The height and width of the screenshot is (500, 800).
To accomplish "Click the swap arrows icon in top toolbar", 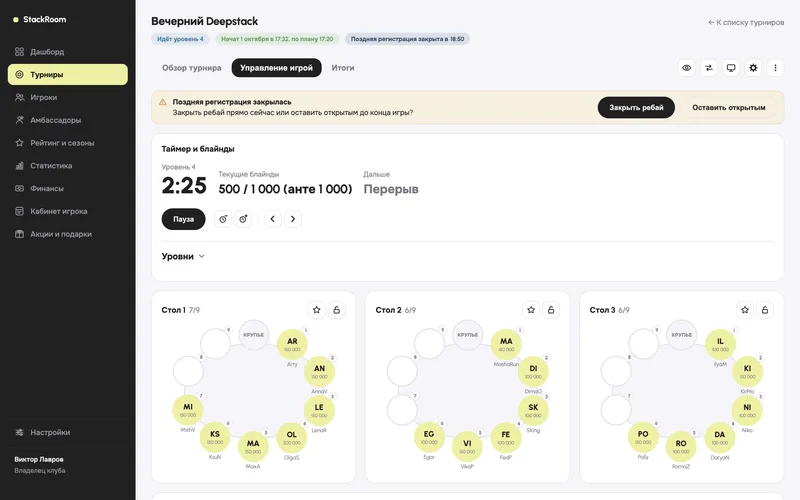I will pyautogui.click(x=709, y=68).
